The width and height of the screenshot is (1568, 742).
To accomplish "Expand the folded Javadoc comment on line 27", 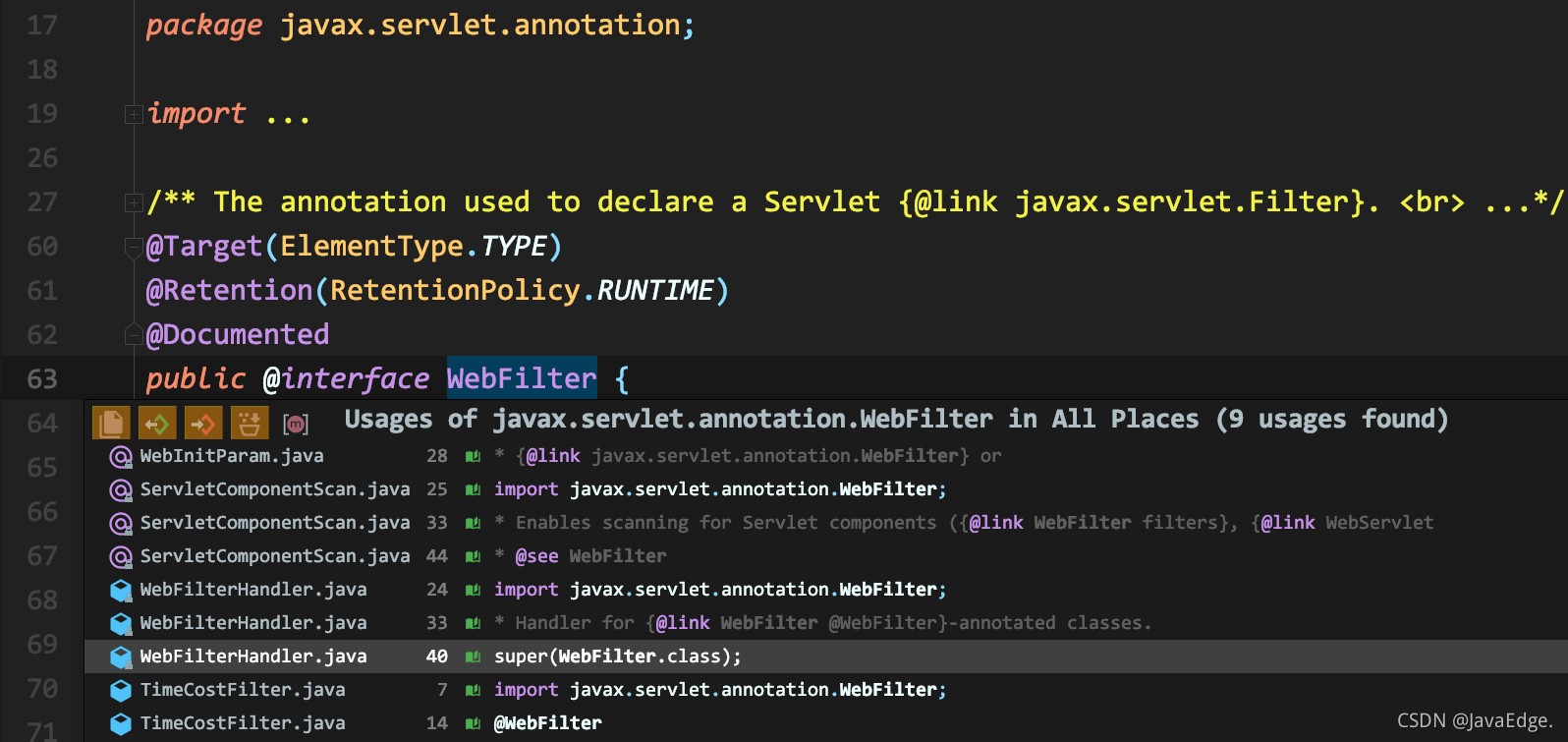I will click(134, 203).
